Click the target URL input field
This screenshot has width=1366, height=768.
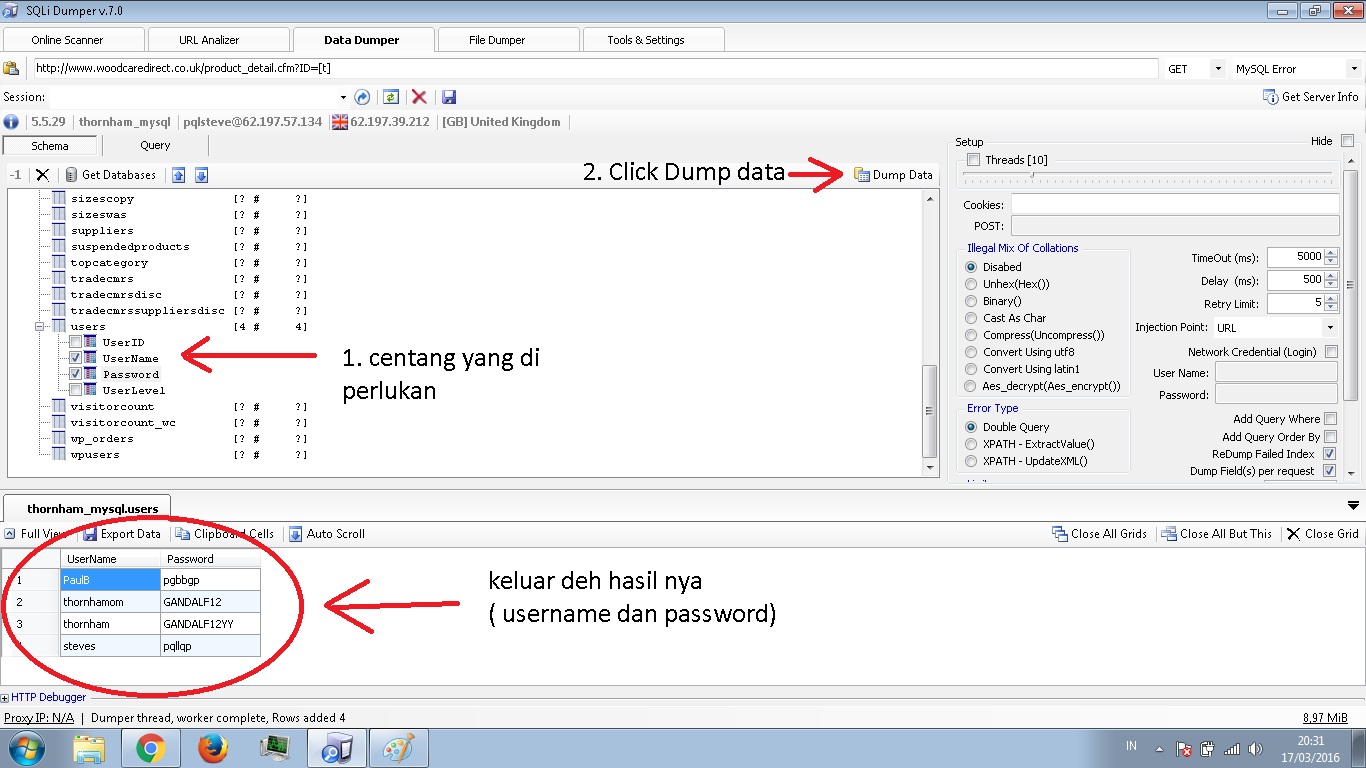pyautogui.click(x=594, y=69)
